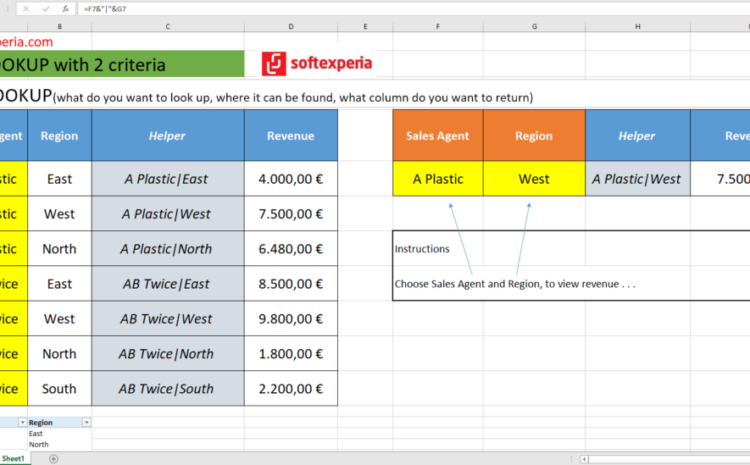750x465 pixels.
Task: Open the red eria.com link text
Action: (x=26, y=42)
